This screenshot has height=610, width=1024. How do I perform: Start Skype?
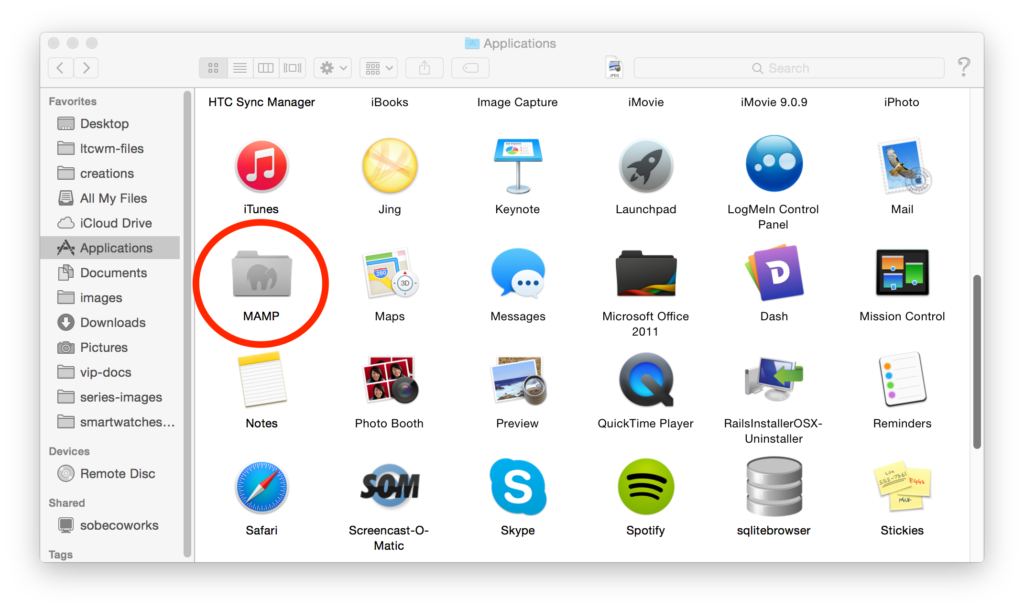point(517,487)
